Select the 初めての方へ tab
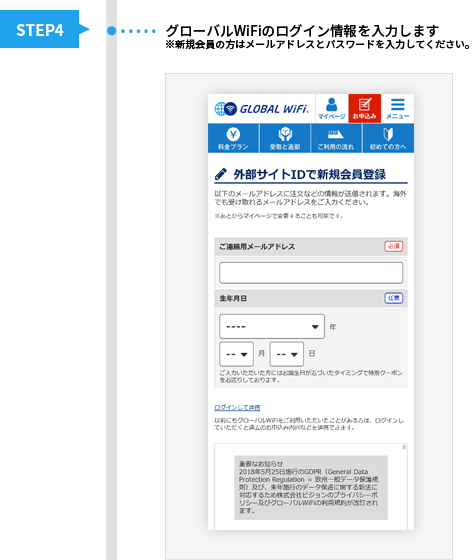The height and width of the screenshot is (560, 475). (388, 139)
